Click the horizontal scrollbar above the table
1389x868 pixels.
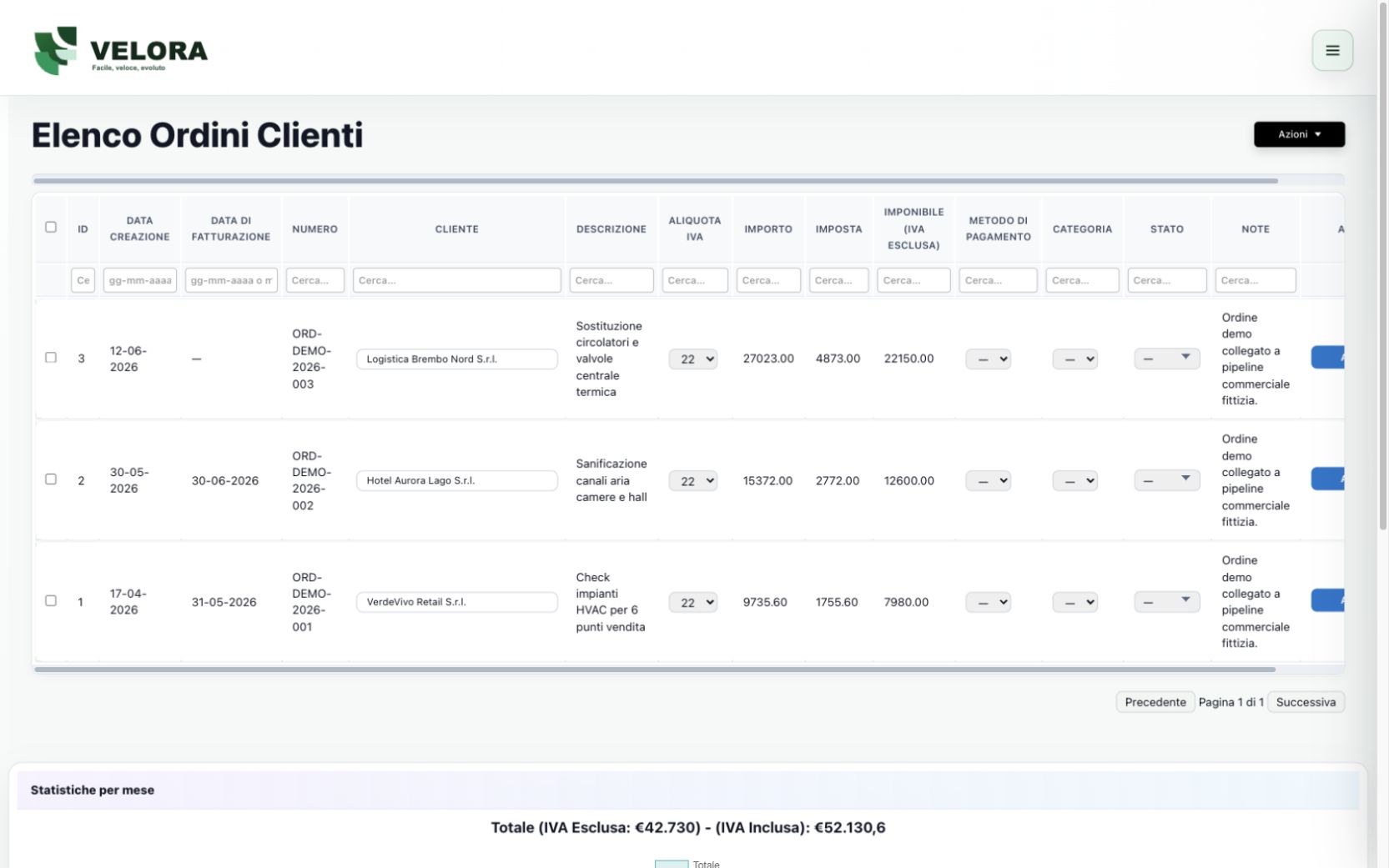tap(655, 180)
